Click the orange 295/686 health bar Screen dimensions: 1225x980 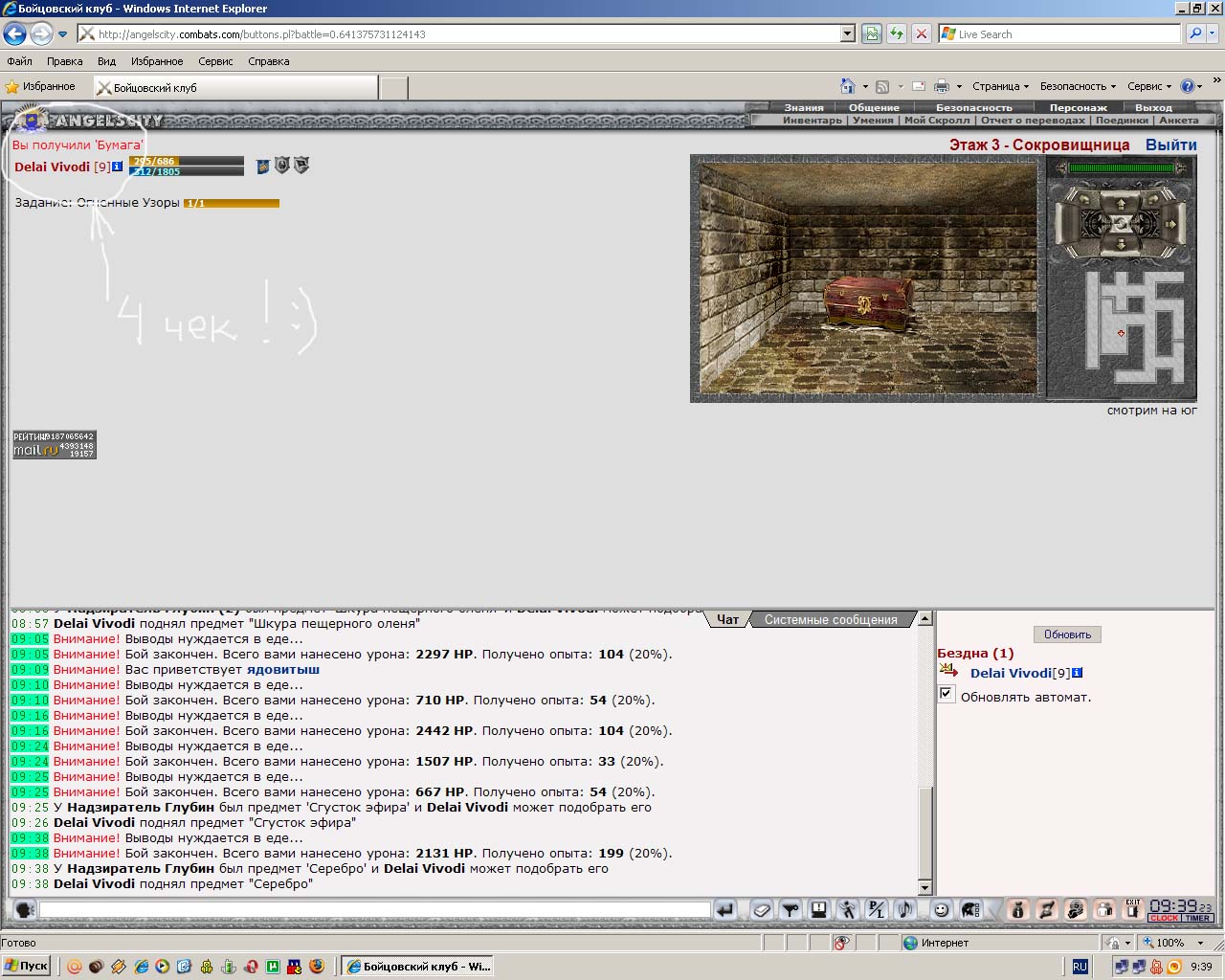point(187,161)
